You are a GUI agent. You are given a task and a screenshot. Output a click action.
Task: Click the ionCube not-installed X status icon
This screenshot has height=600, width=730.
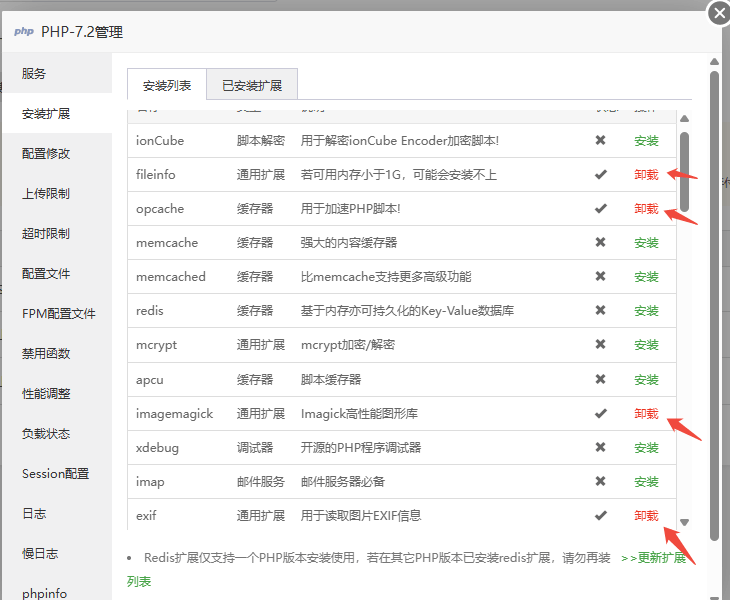(x=601, y=140)
